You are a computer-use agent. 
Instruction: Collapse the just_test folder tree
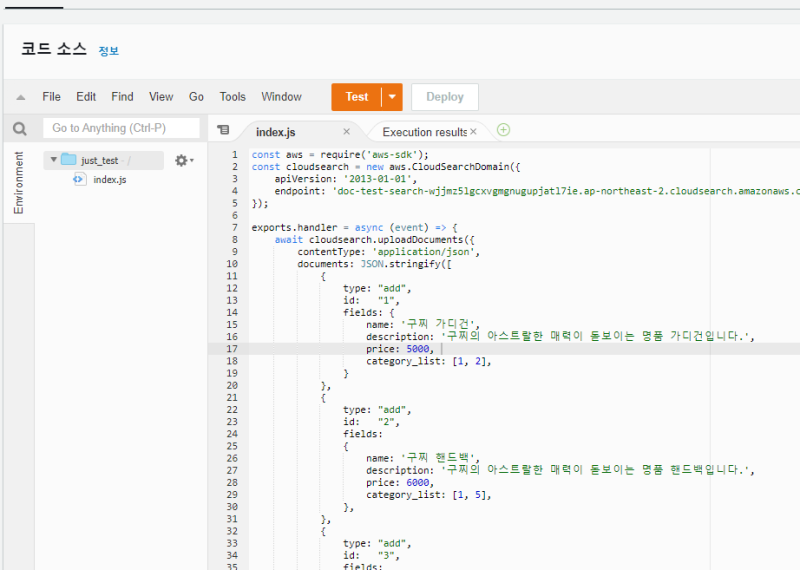53,160
